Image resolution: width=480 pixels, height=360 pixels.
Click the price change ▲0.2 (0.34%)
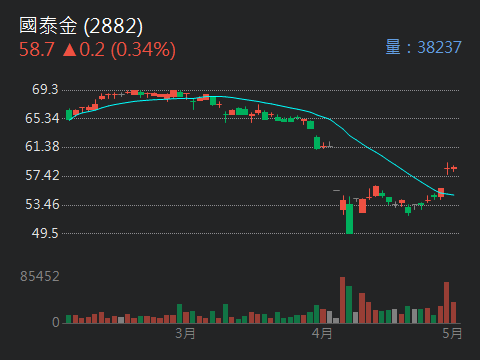click(119, 50)
